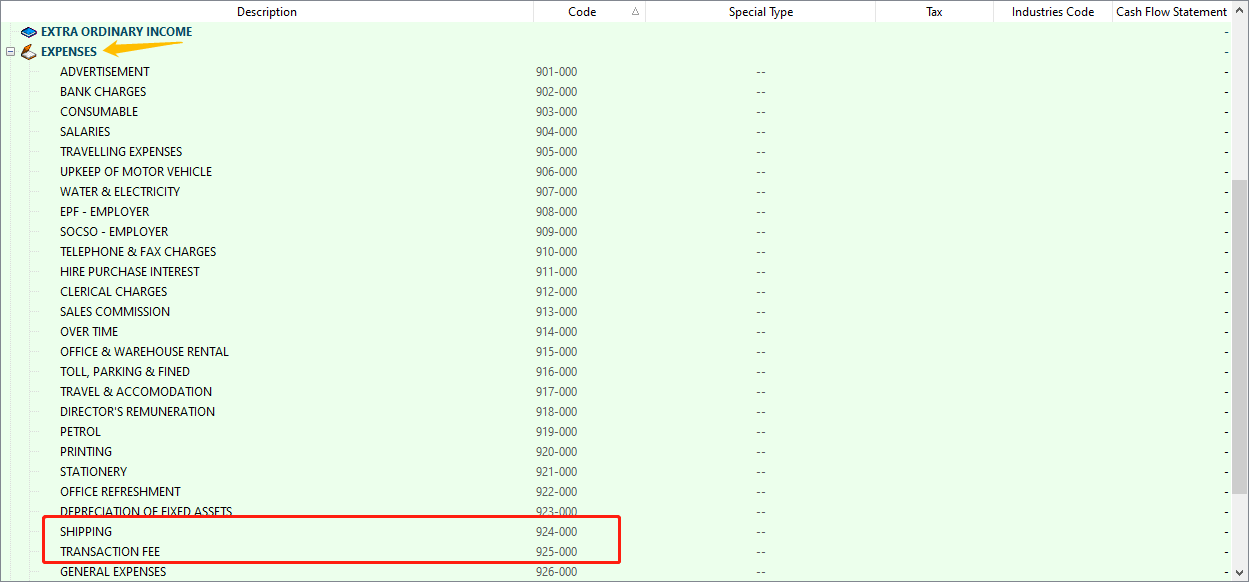This screenshot has width=1249, height=582.
Task: Click the Industries Code column header
Action: pos(1052,12)
